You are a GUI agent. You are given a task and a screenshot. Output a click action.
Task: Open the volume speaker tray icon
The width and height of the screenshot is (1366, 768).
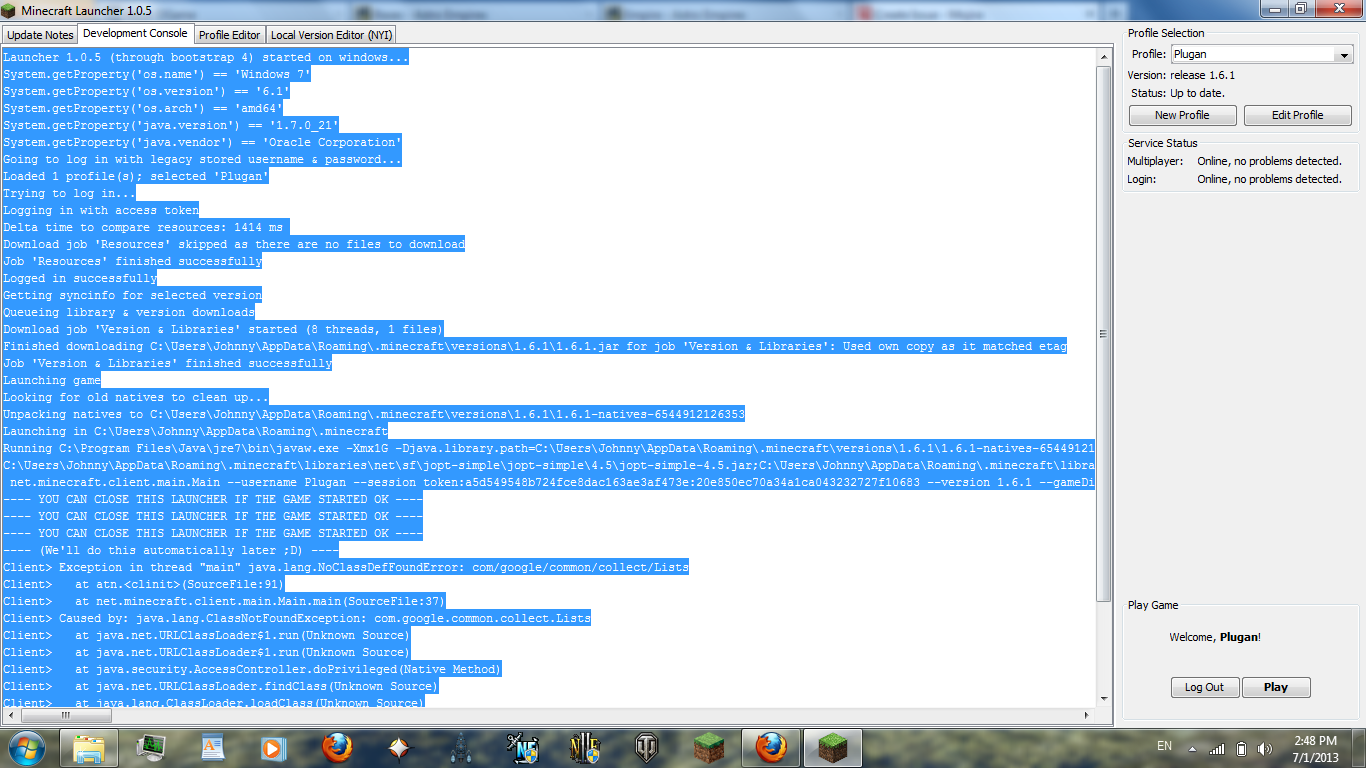1266,748
